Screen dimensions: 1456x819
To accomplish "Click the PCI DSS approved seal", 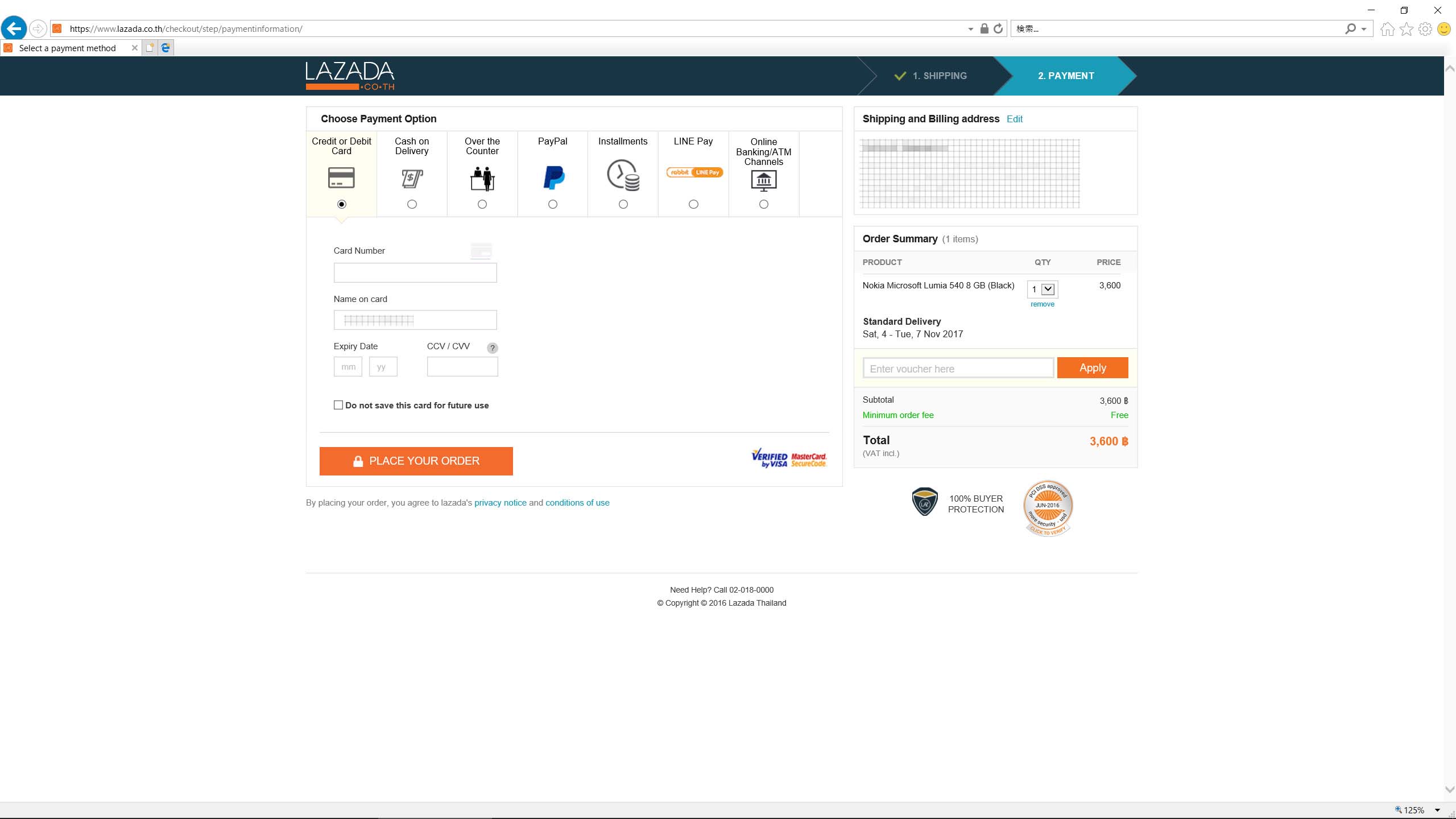I will 1048,508.
